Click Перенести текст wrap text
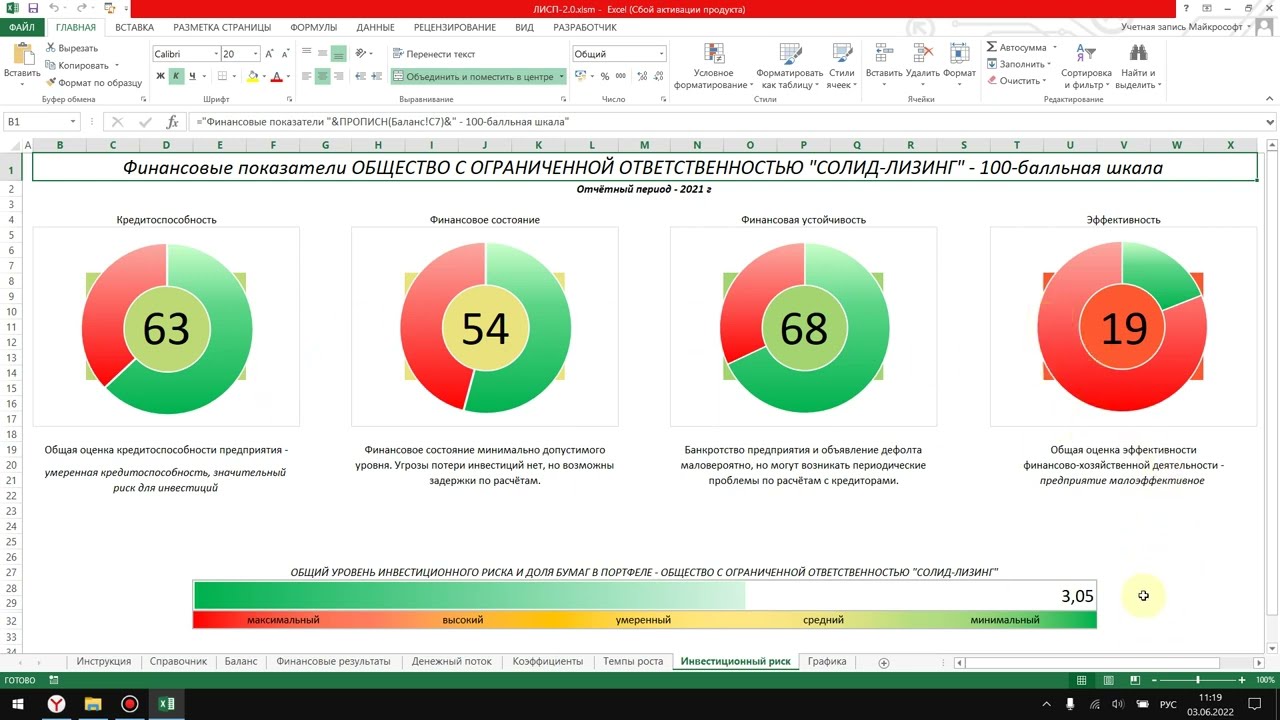Screen dimensions: 1280x720 (434, 54)
